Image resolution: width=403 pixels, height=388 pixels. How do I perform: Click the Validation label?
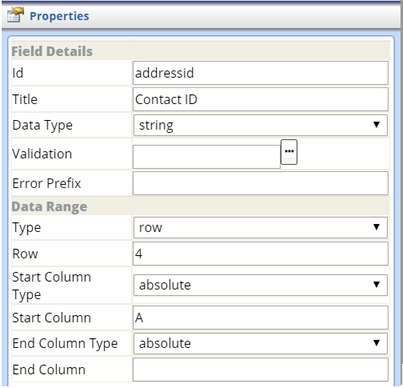point(42,154)
